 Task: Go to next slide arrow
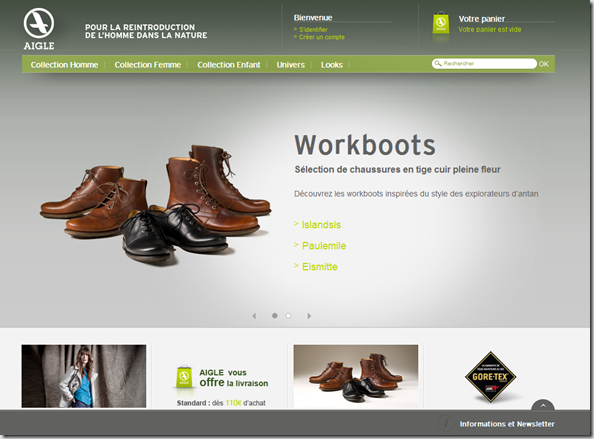pyautogui.click(x=309, y=316)
